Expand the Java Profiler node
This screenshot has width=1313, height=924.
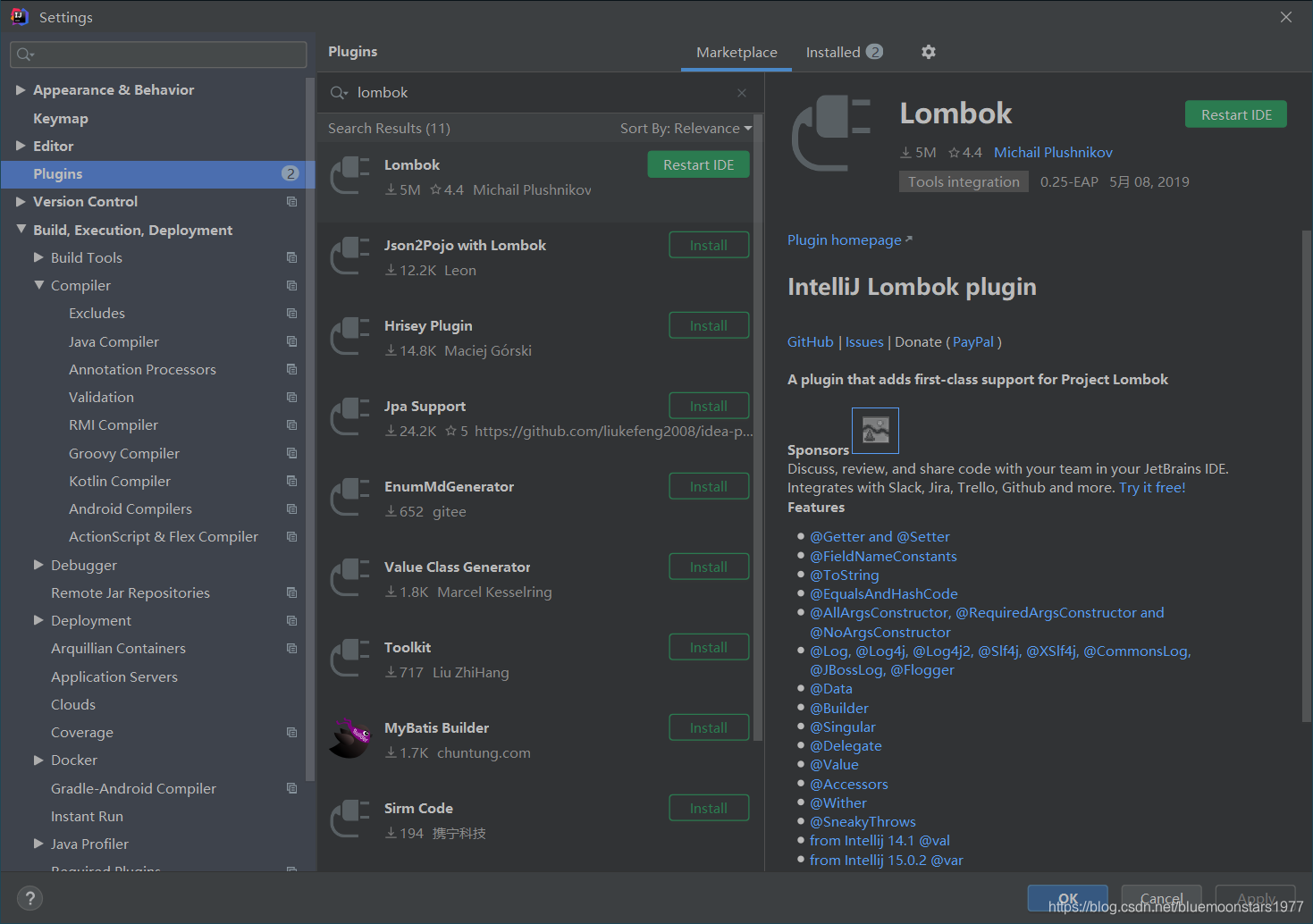tap(38, 844)
